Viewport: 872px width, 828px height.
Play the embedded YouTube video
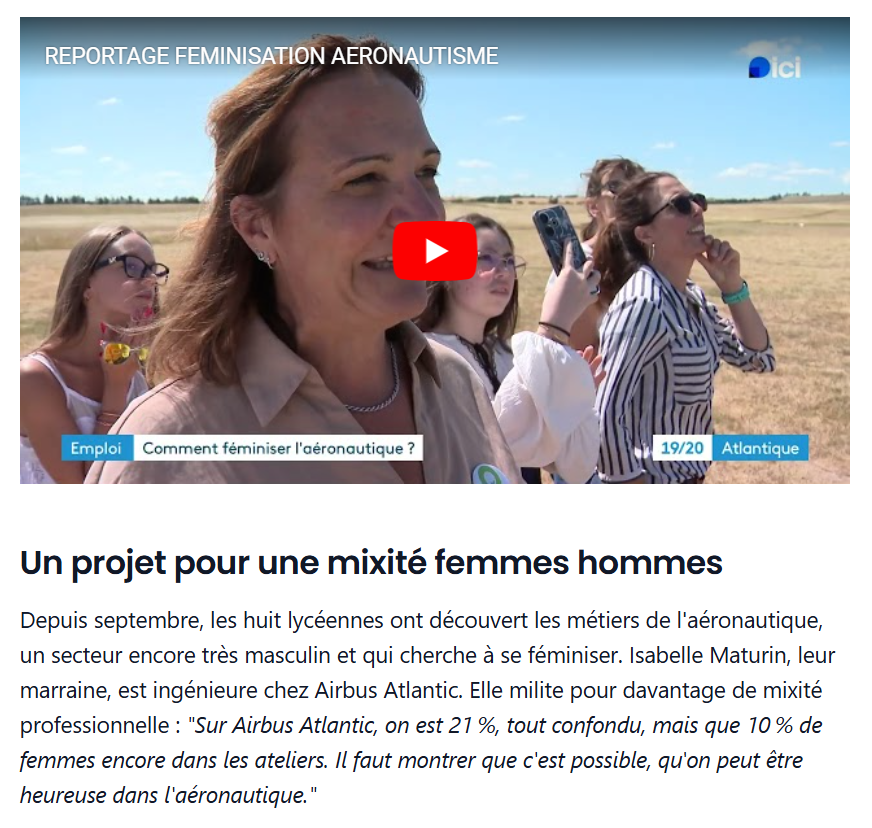(435, 251)
